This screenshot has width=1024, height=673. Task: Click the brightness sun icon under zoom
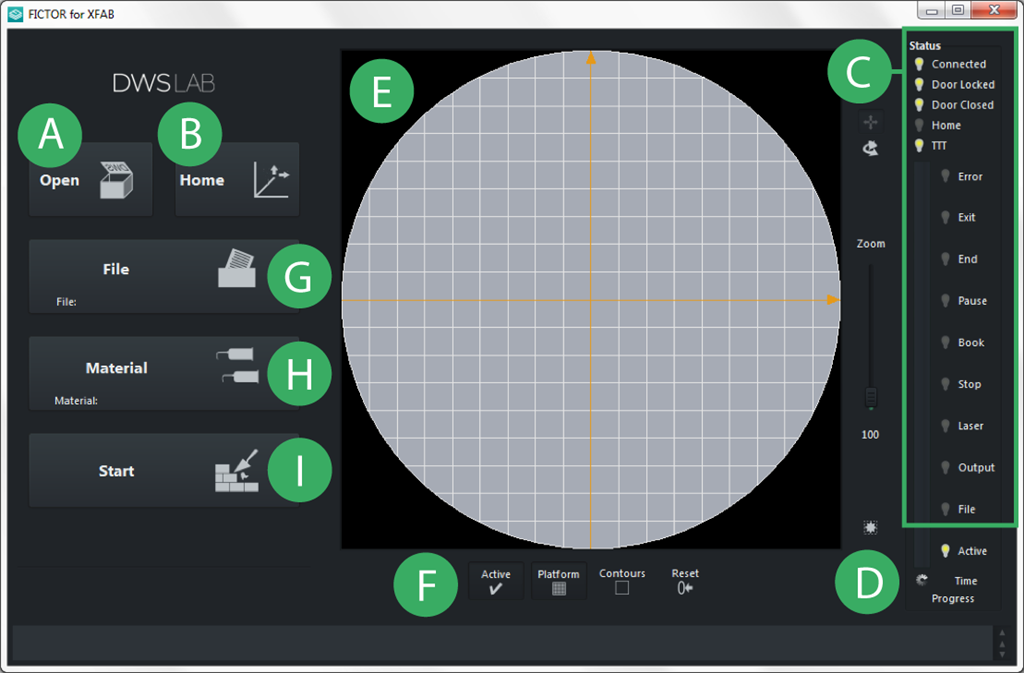pyautogui.click(x=872, y=527)
